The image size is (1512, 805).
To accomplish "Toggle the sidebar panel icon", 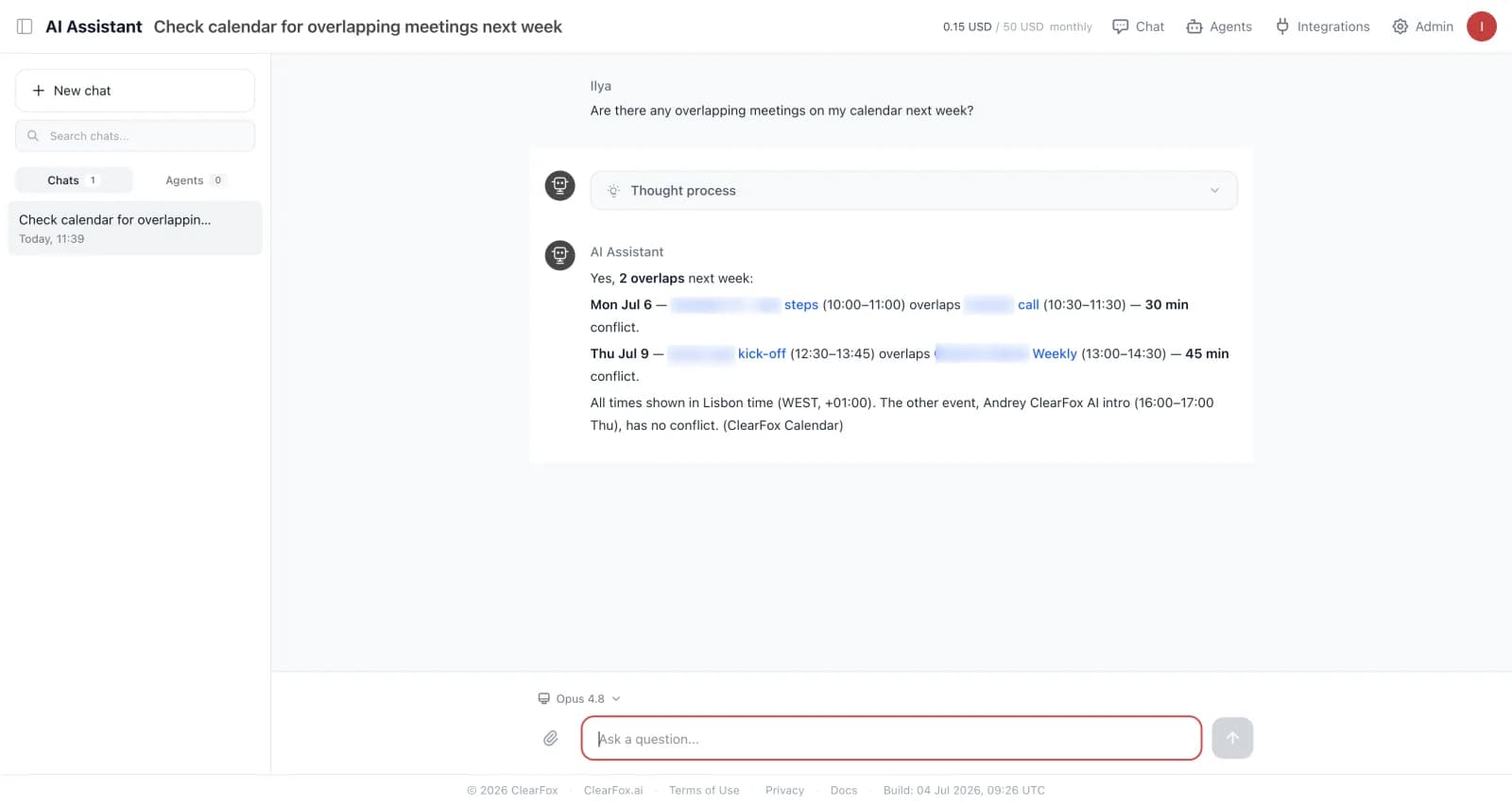I will click(25, 26).
